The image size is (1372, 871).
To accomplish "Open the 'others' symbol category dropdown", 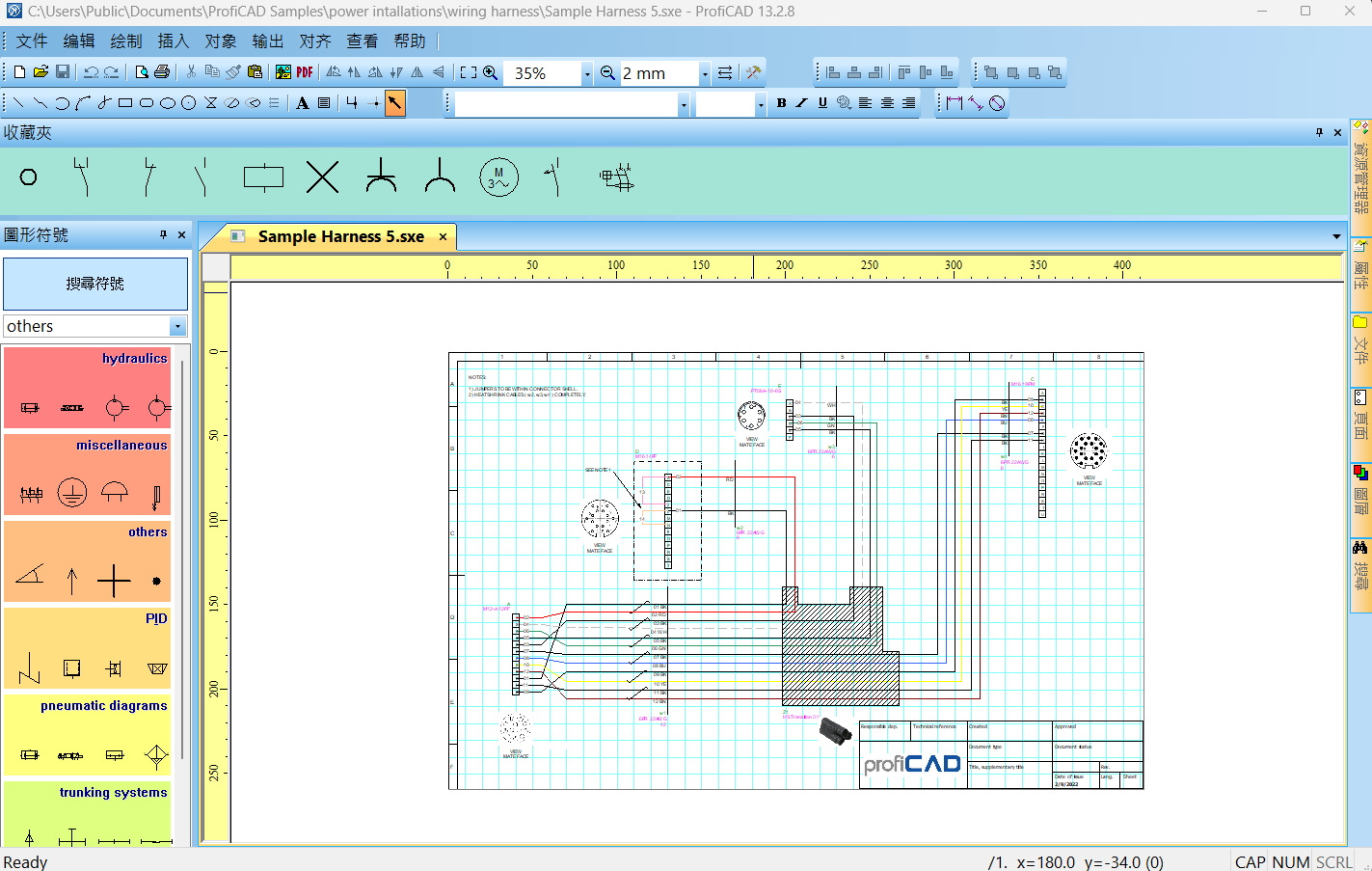I will pyautogui.click(x=177, y=326).
